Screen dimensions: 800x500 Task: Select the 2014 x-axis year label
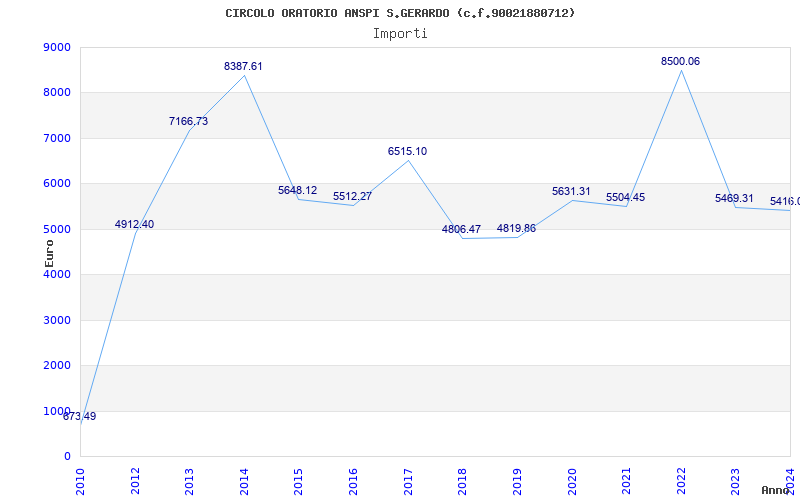tap(244, 482)
